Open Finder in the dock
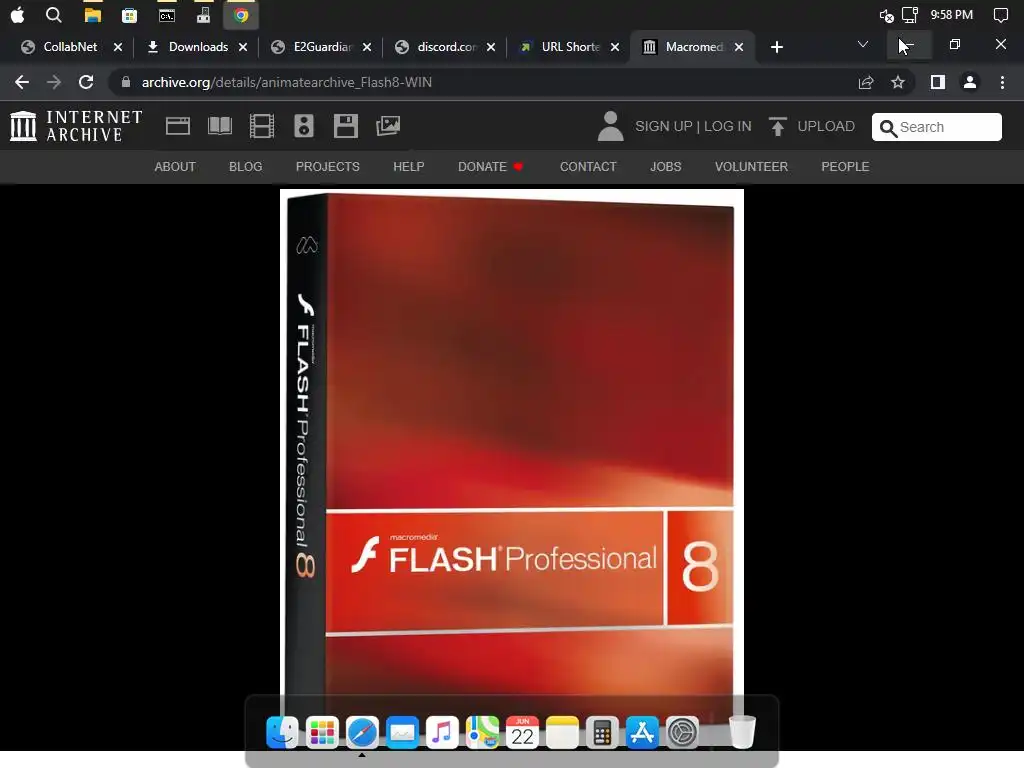Viewport: 1024px width, 768px height. [x=282, y=732]
